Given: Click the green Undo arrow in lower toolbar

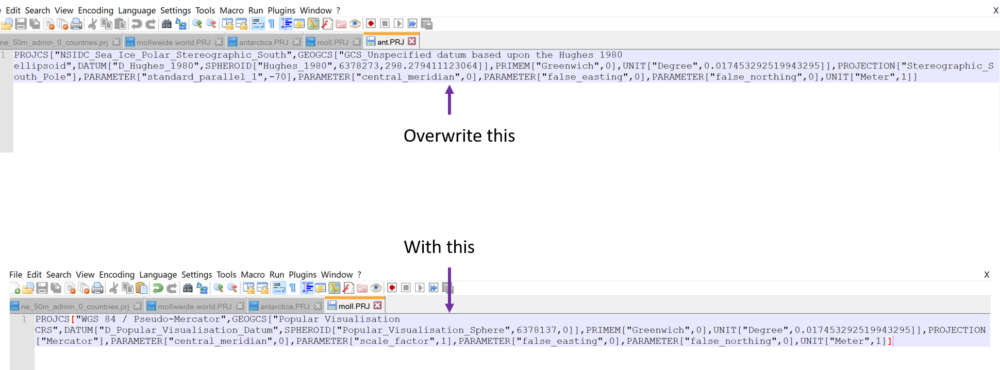Looking at the screenshot, I should (157, 288).
